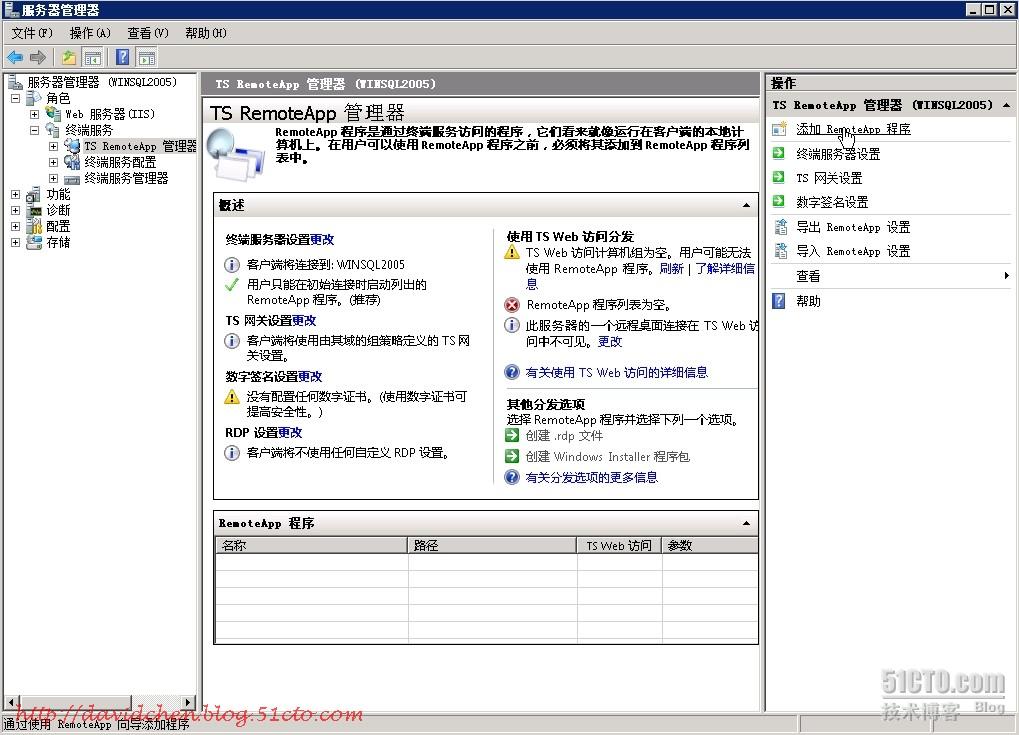The height and width of the screenshot is (735, 1019).
Task: Click the 更改 link next to RDP 设置
Action: [x=290, y=432]
